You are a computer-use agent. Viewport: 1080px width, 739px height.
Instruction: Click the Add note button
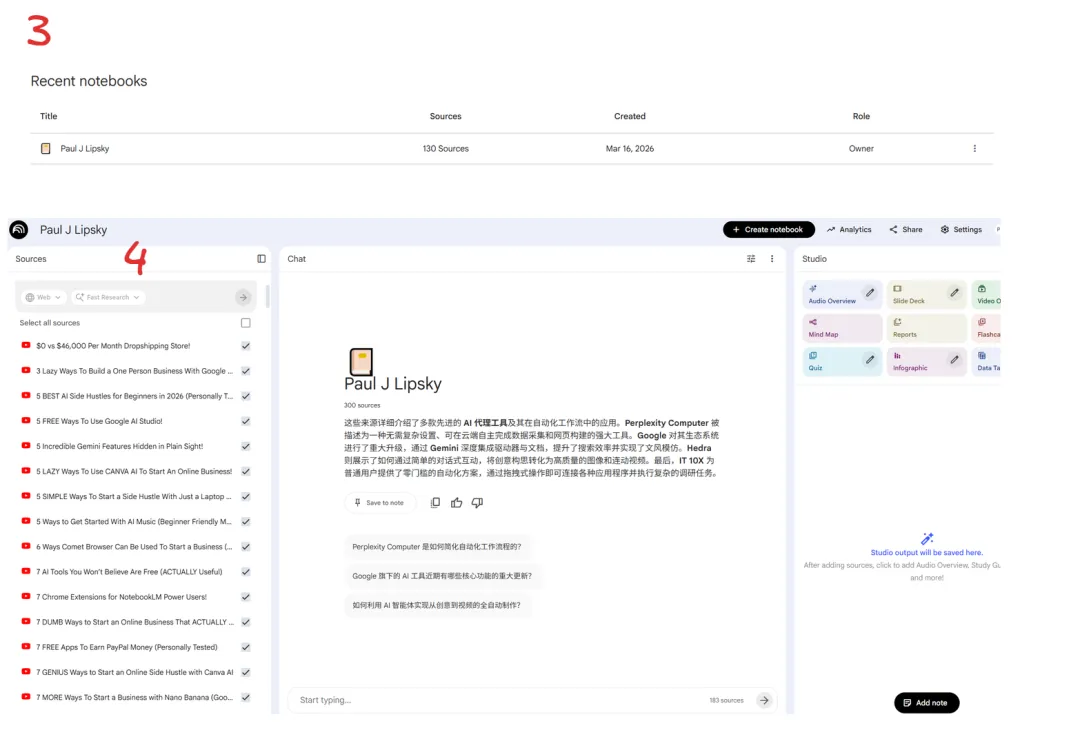(x=926, y=703)
